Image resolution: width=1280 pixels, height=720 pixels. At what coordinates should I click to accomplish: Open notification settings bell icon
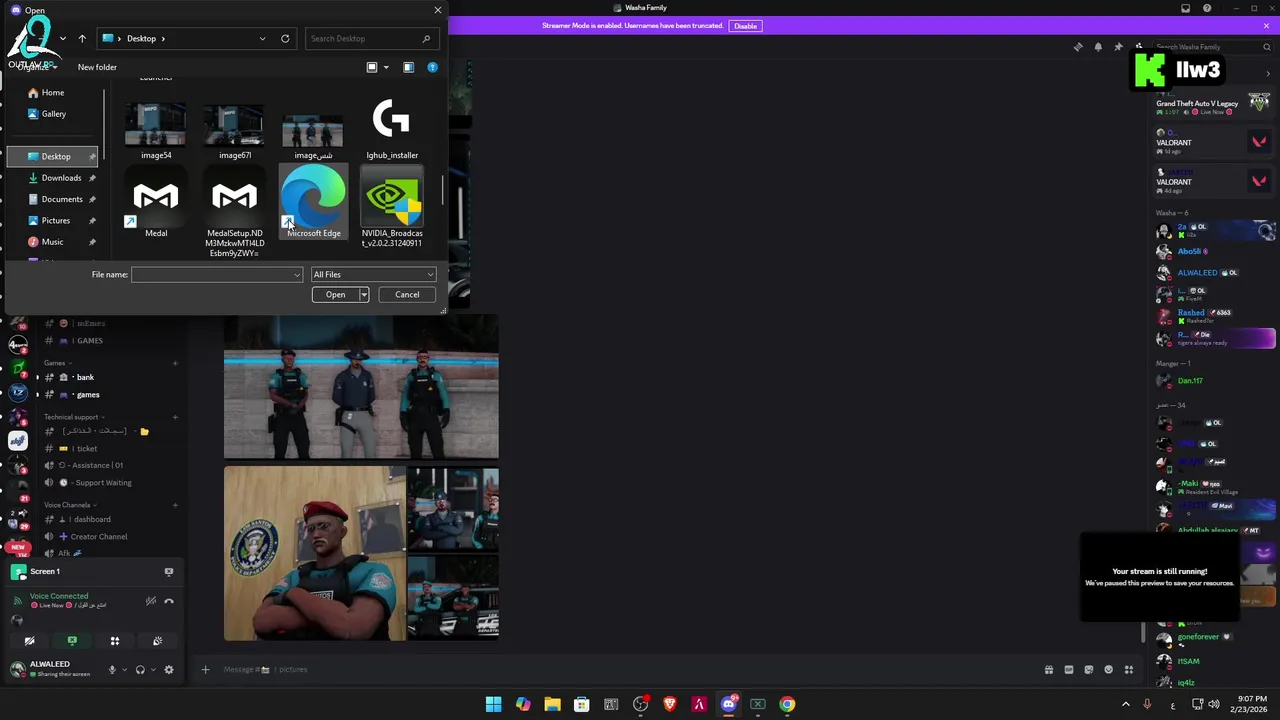click(x=1098, y=47)
